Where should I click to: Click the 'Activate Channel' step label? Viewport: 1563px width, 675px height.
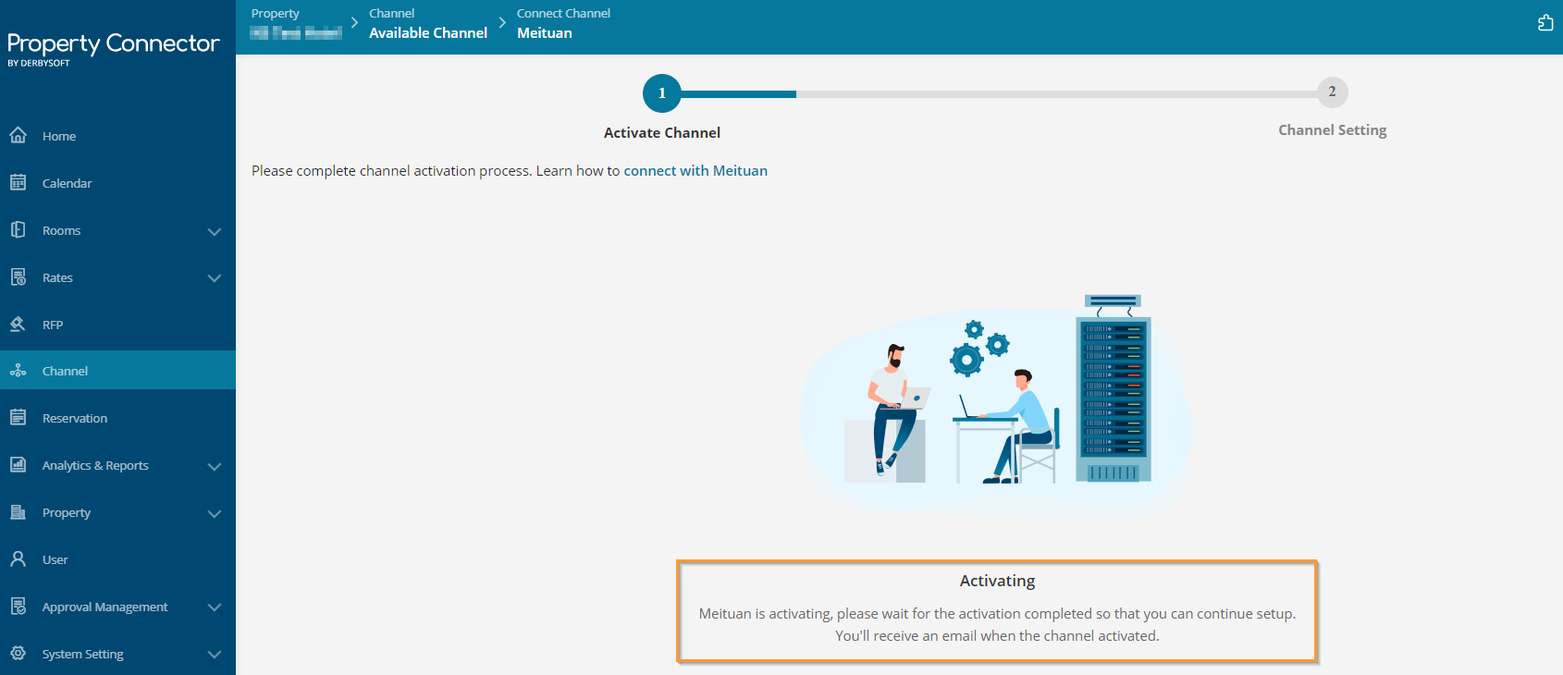coord(662,132)
